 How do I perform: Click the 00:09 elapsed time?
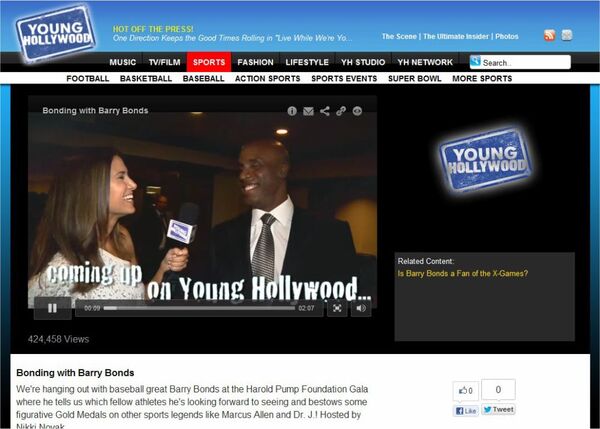92,308
